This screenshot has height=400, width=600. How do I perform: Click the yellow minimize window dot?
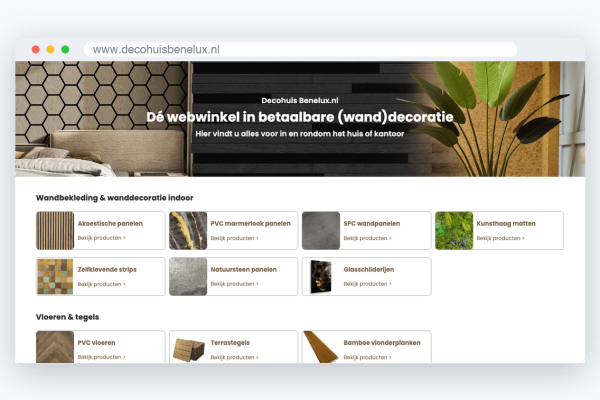click(x=51, y=49)
